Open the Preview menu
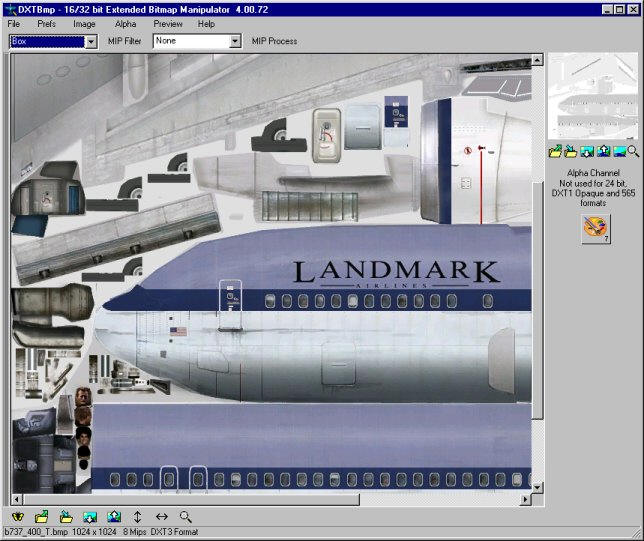This screenshot has height=541, width=644. coord(168,23)
